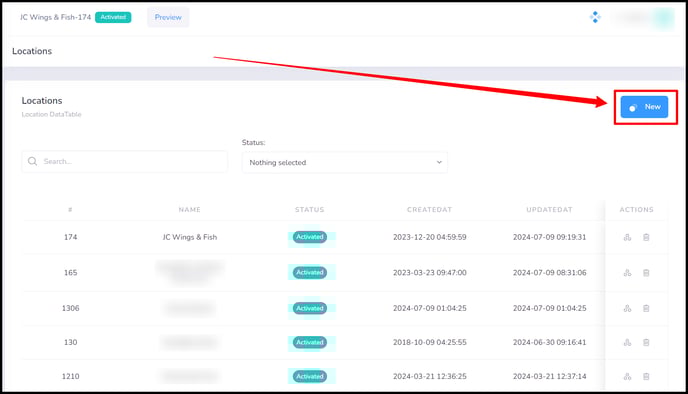The width and height of the screenshot is (688, 394).
Task: Click the Status dropdown chevron arrow
Action: 439,162
